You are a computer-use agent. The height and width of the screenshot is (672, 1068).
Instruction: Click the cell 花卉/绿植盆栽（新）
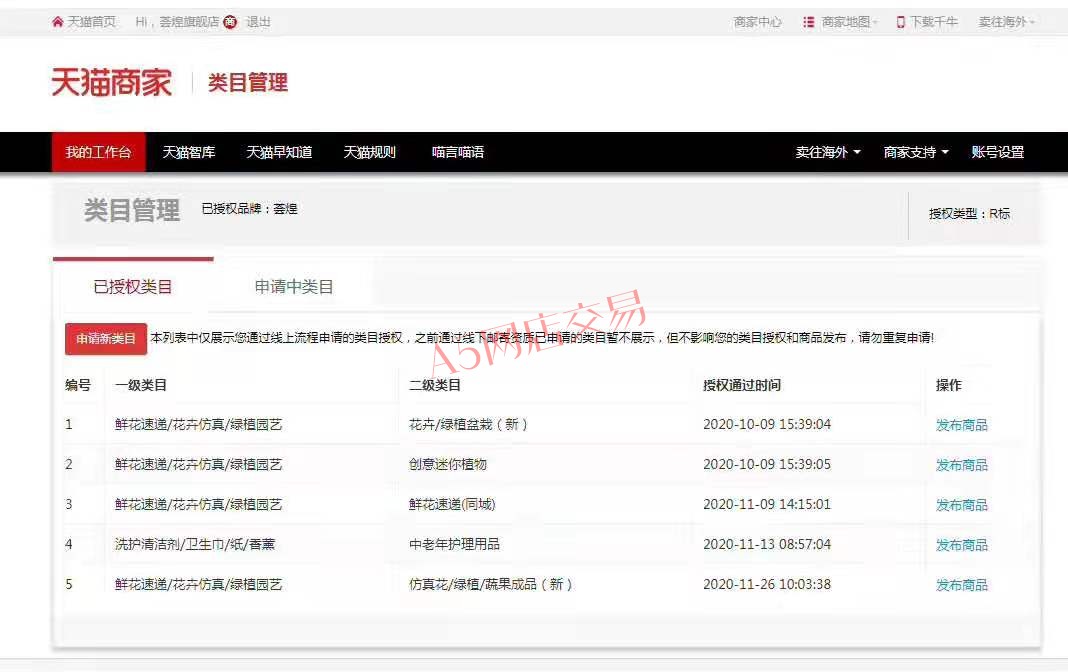(x=468, y=424)
